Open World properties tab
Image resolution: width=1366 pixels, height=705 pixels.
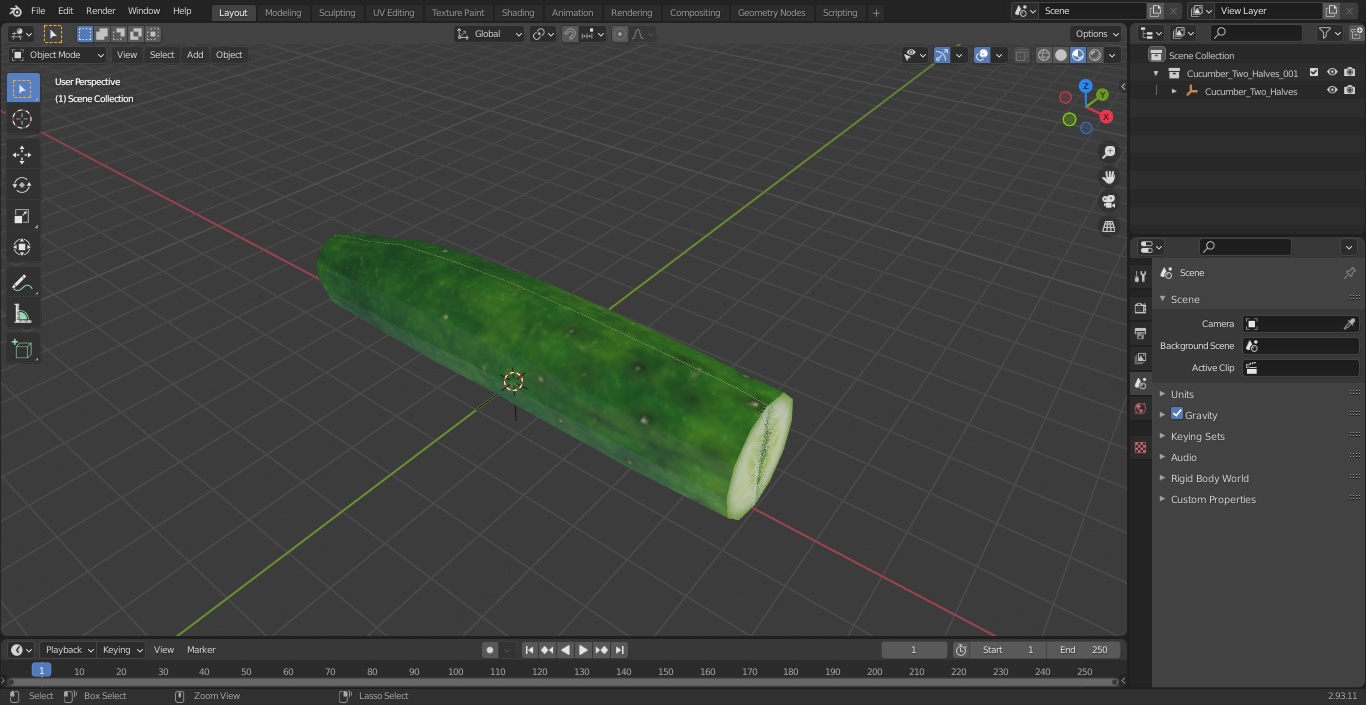pyautogui.click(x=1140, y=408)
